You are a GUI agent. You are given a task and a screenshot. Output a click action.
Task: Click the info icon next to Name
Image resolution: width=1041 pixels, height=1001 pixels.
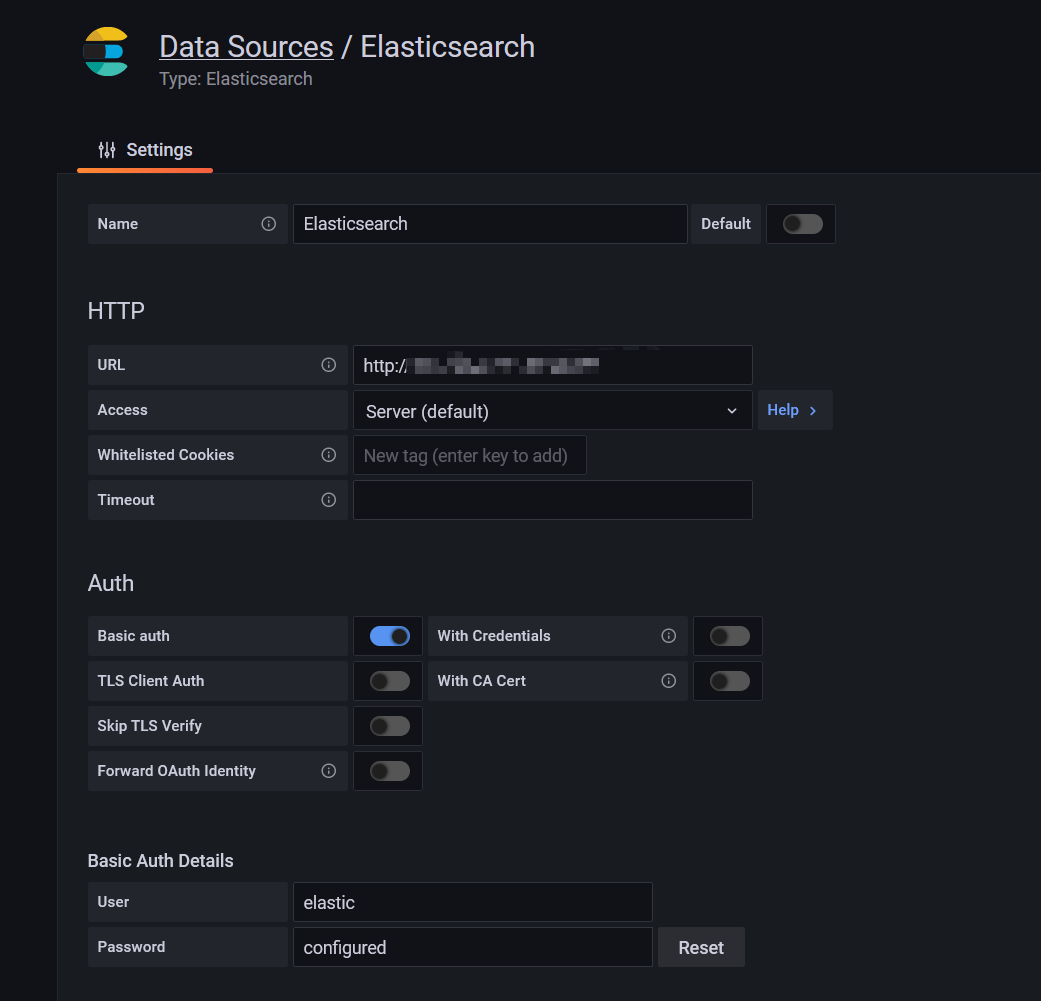point(268,224)
